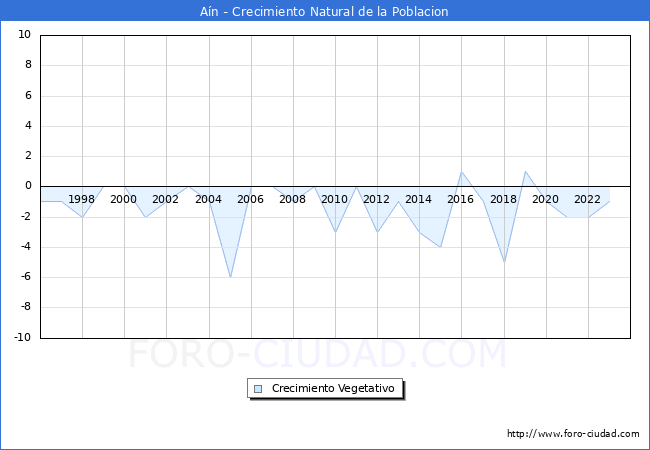Click the 2018 year label
This screenshot has height=450, width=650.
[503, 199]
